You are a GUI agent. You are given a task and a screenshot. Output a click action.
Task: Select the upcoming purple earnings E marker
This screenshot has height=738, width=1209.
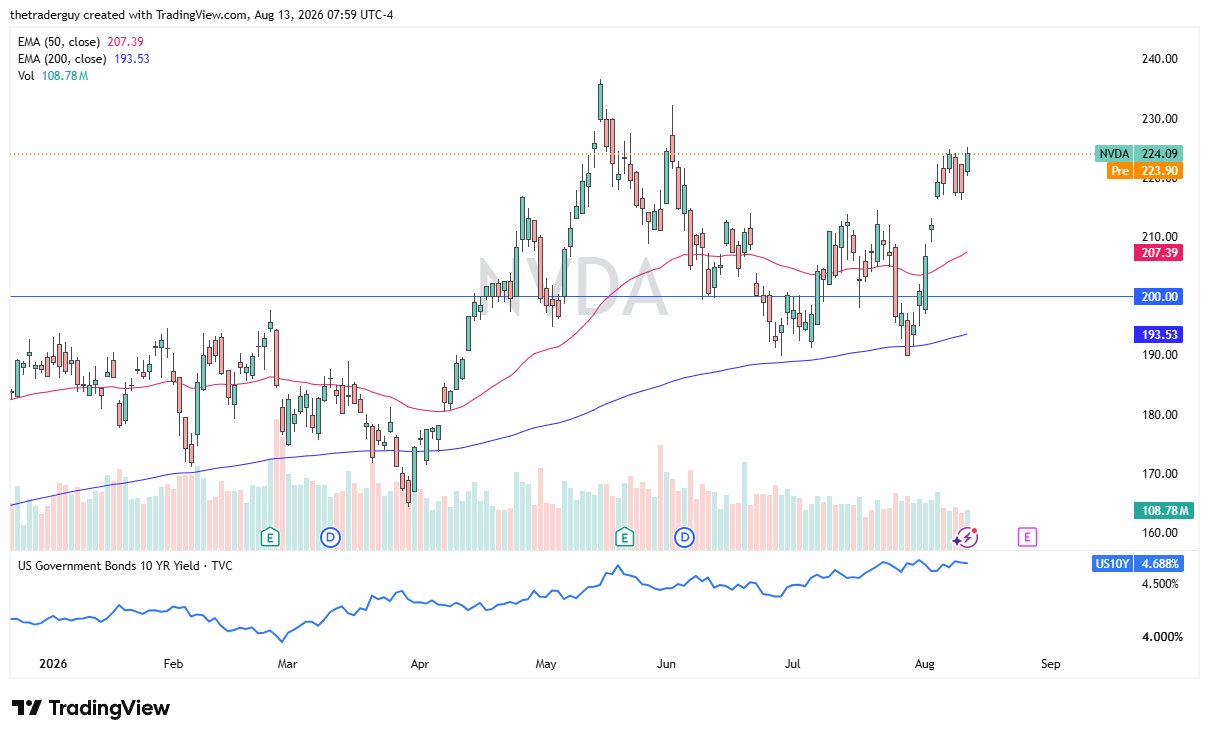pos(1027,537)
